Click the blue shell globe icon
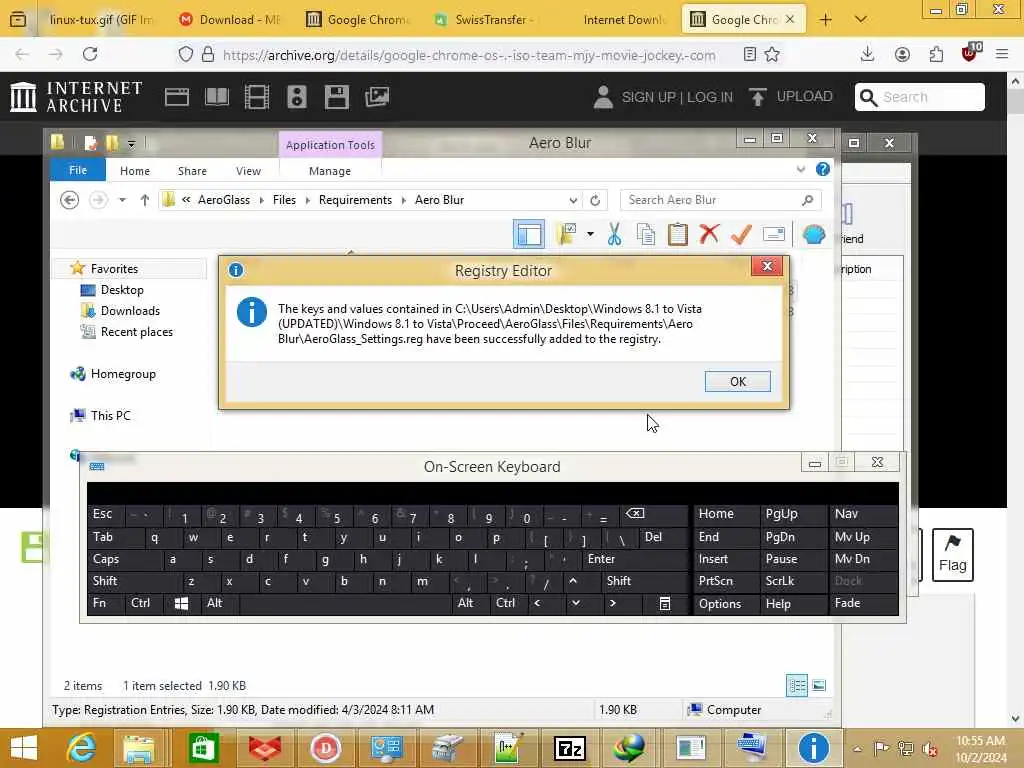Viewport: 1024px width, 768px height. click(814, 234)
